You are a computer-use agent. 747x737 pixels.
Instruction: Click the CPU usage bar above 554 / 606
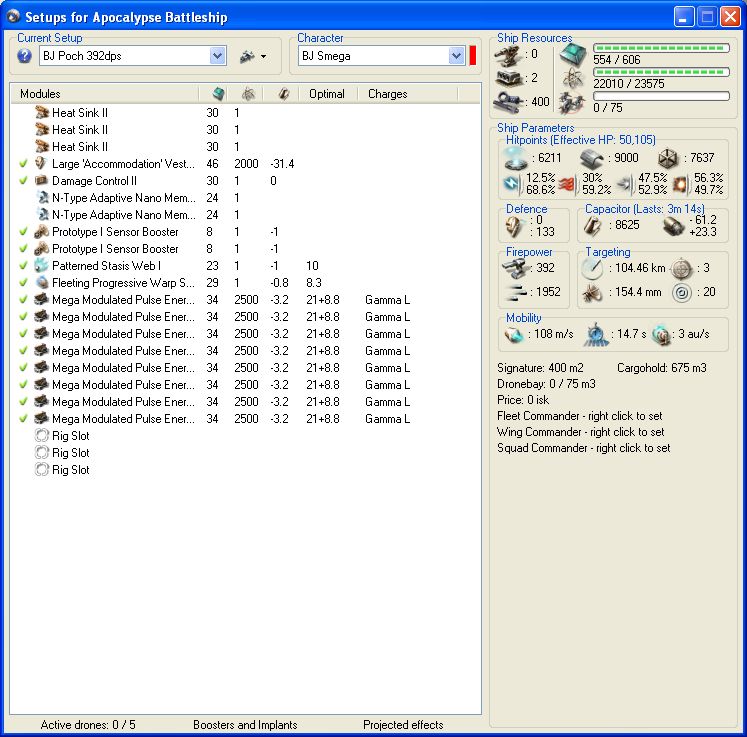pos(661,48)
